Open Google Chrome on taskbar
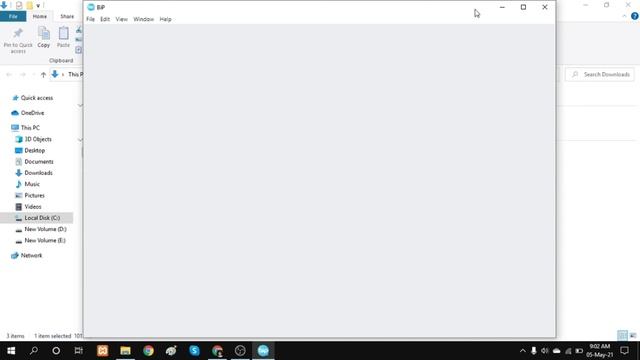Viewport: 640px width, 360px height. [148, 351]
